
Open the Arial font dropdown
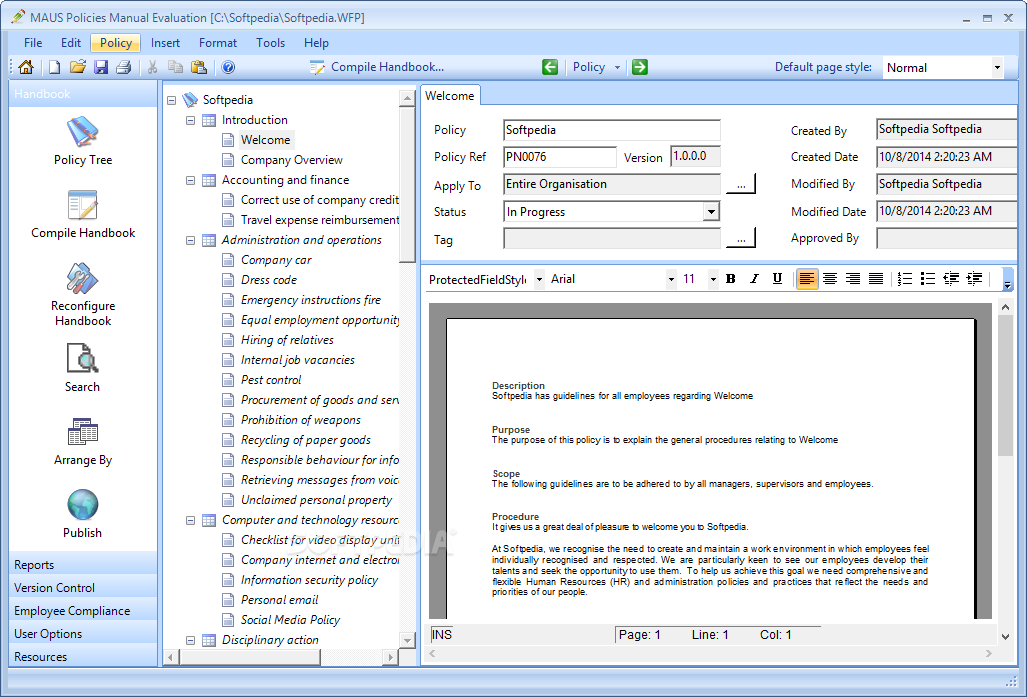tap(671, 280)
